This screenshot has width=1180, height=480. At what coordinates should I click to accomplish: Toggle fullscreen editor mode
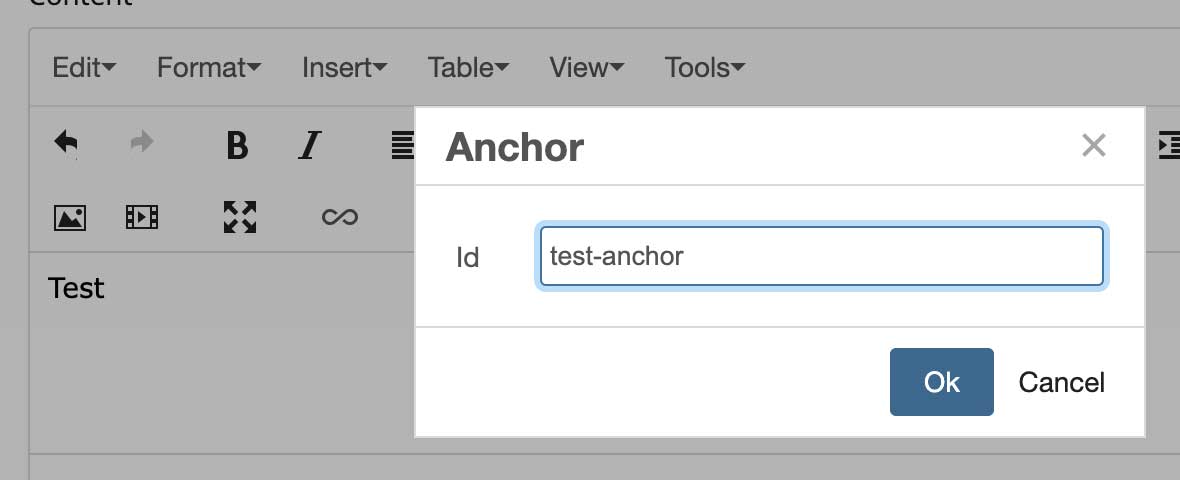(x=240, y=217)
